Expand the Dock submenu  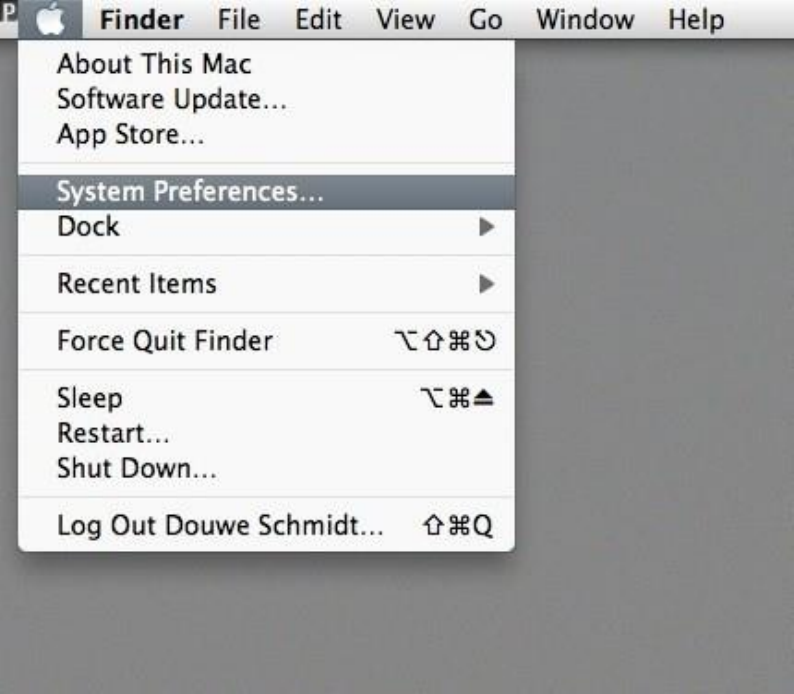click(88, 226)
